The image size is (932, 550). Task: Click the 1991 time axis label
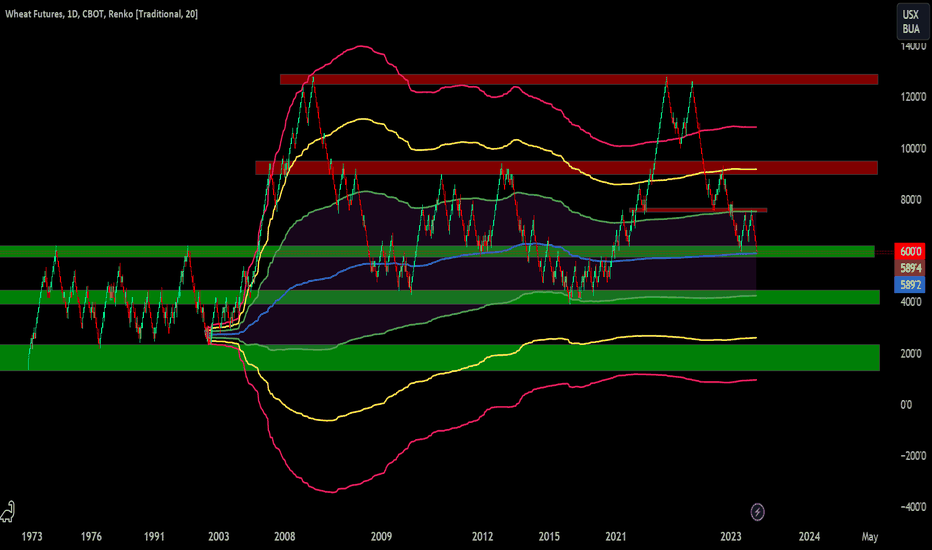click(x=154, y=536)
